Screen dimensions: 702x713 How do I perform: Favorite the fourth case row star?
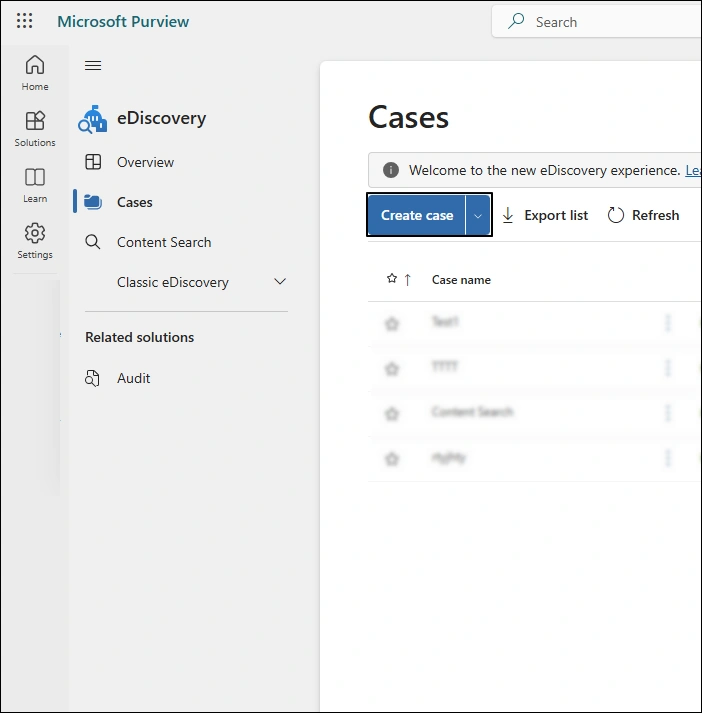coord(391,458)
